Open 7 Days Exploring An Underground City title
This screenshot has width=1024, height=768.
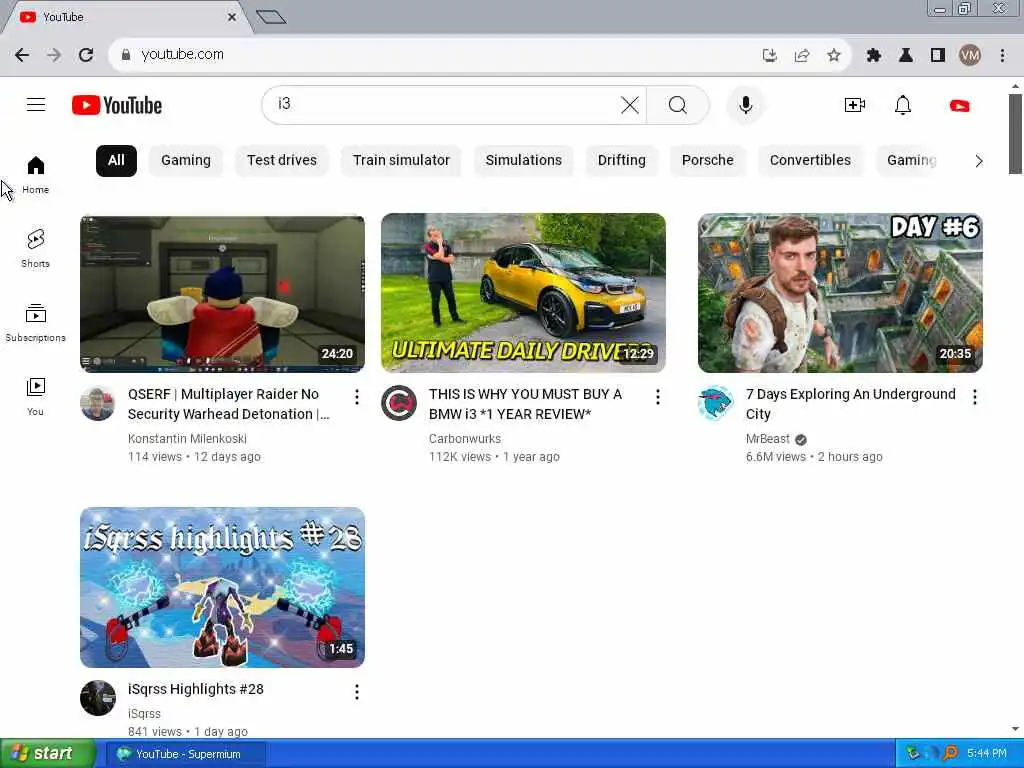[x=850, y=404]
